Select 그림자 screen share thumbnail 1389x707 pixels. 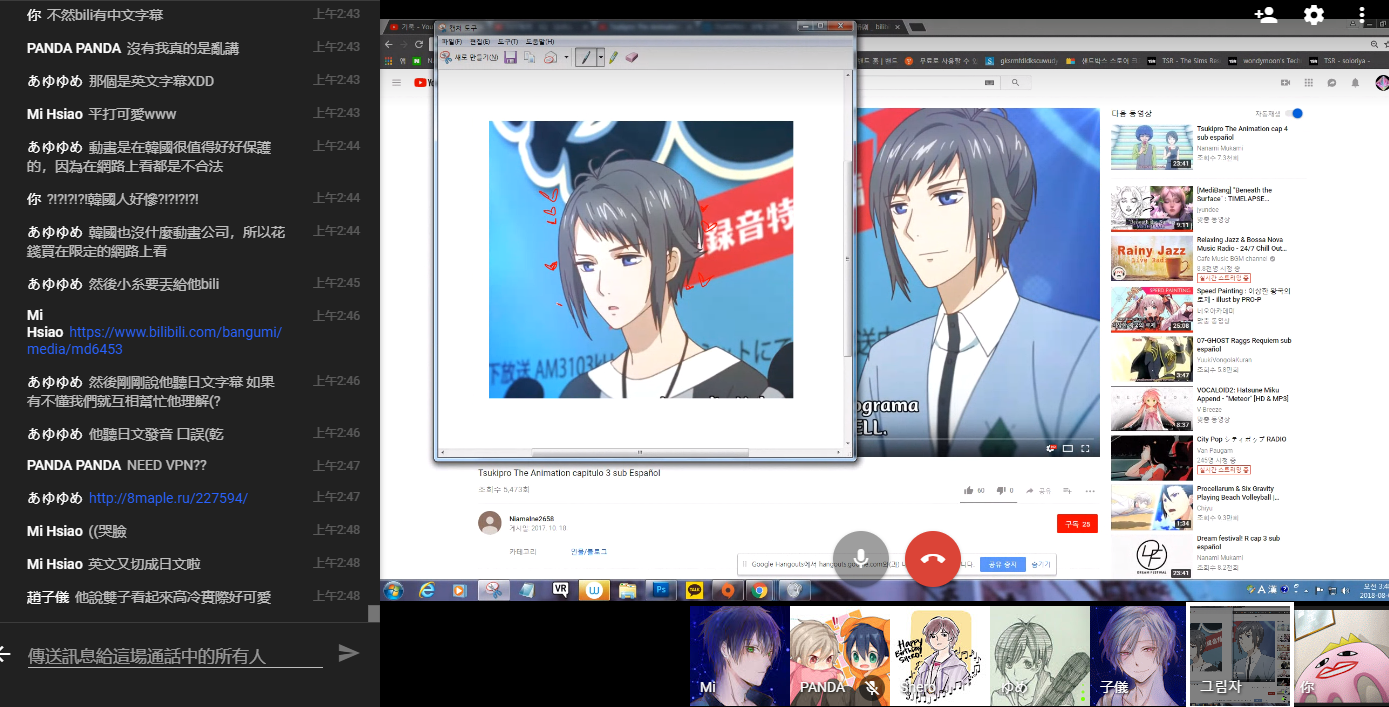point(1240,656)
